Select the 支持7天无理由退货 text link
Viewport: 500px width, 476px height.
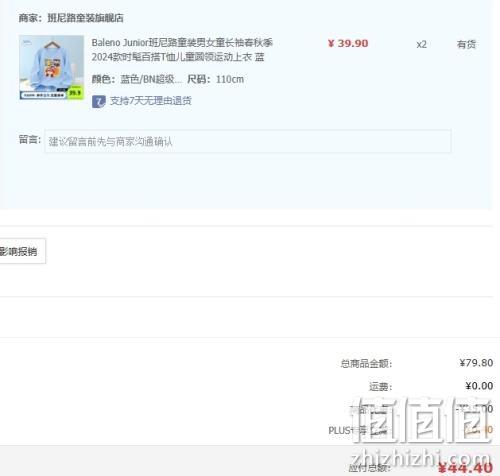coord(151,101)
